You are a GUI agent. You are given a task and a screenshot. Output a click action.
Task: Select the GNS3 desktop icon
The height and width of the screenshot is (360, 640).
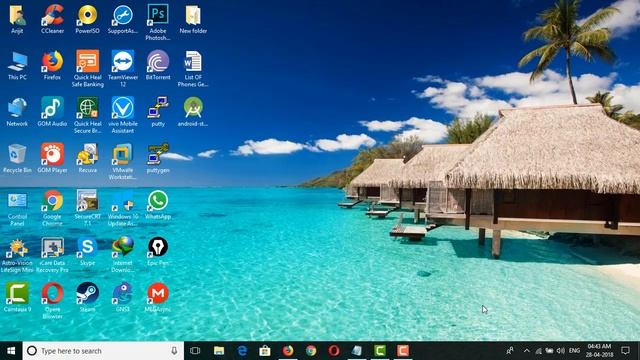123,298
